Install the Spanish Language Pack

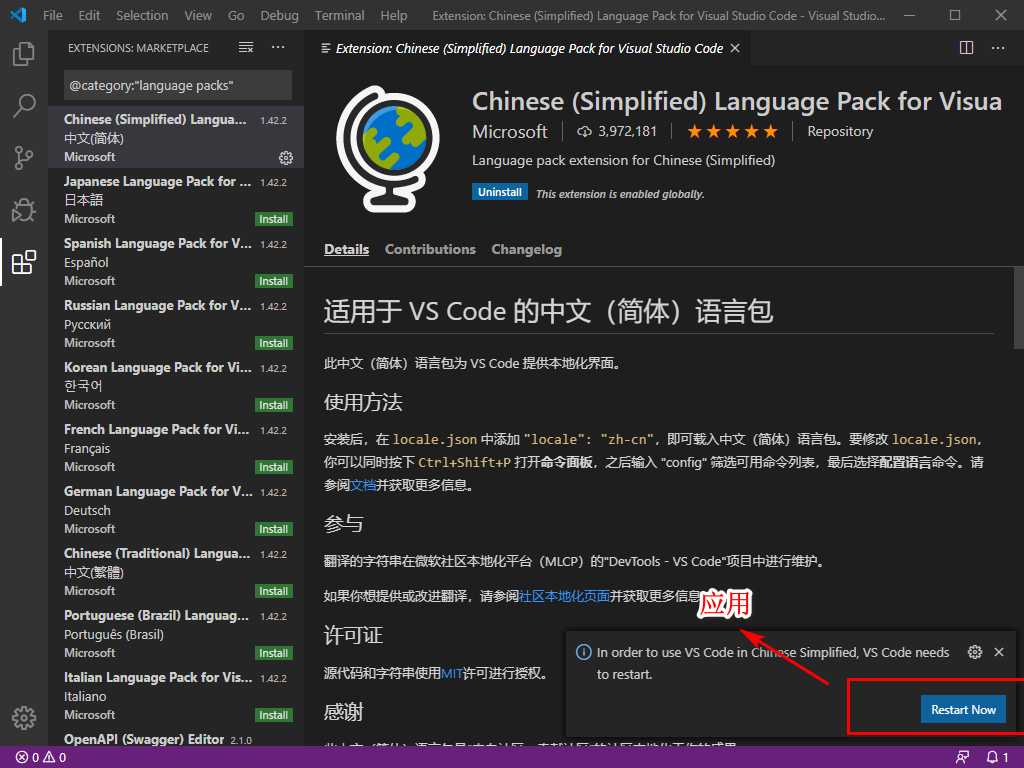pyautogui.click(x=273, y=281)
